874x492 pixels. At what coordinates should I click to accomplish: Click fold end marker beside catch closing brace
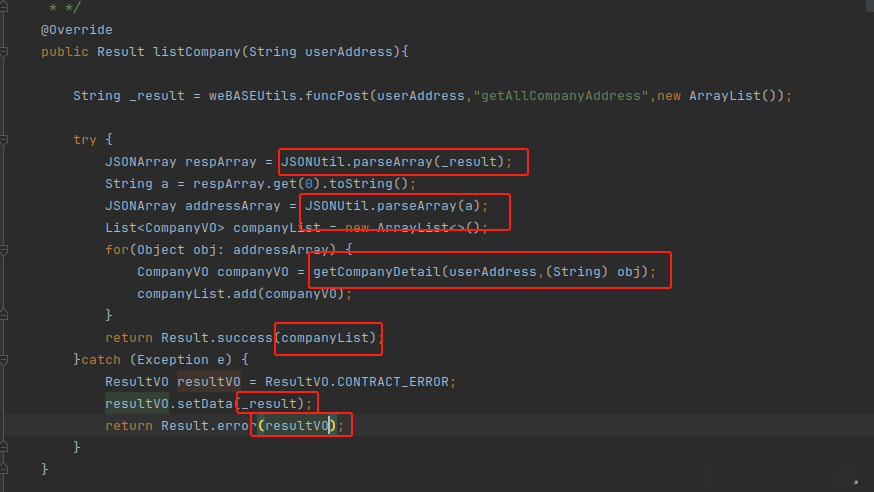pyautogui.click(x=4, y=447)
